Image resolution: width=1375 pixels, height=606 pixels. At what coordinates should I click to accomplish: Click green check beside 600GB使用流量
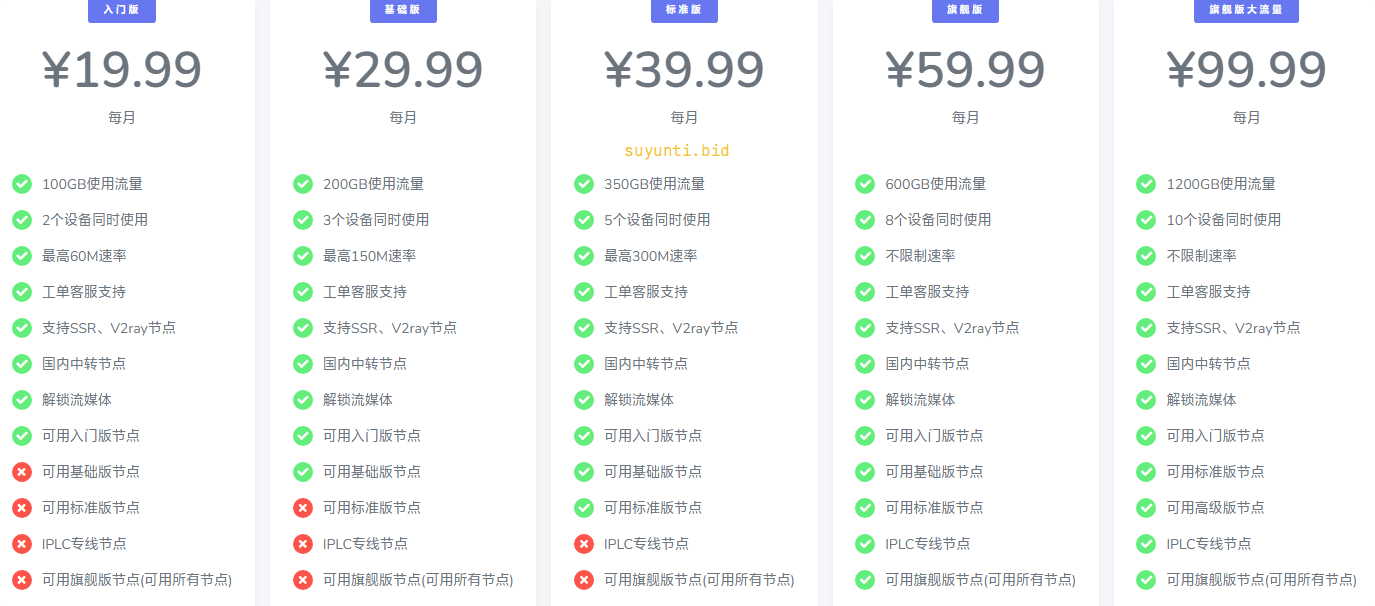point(865,184)
